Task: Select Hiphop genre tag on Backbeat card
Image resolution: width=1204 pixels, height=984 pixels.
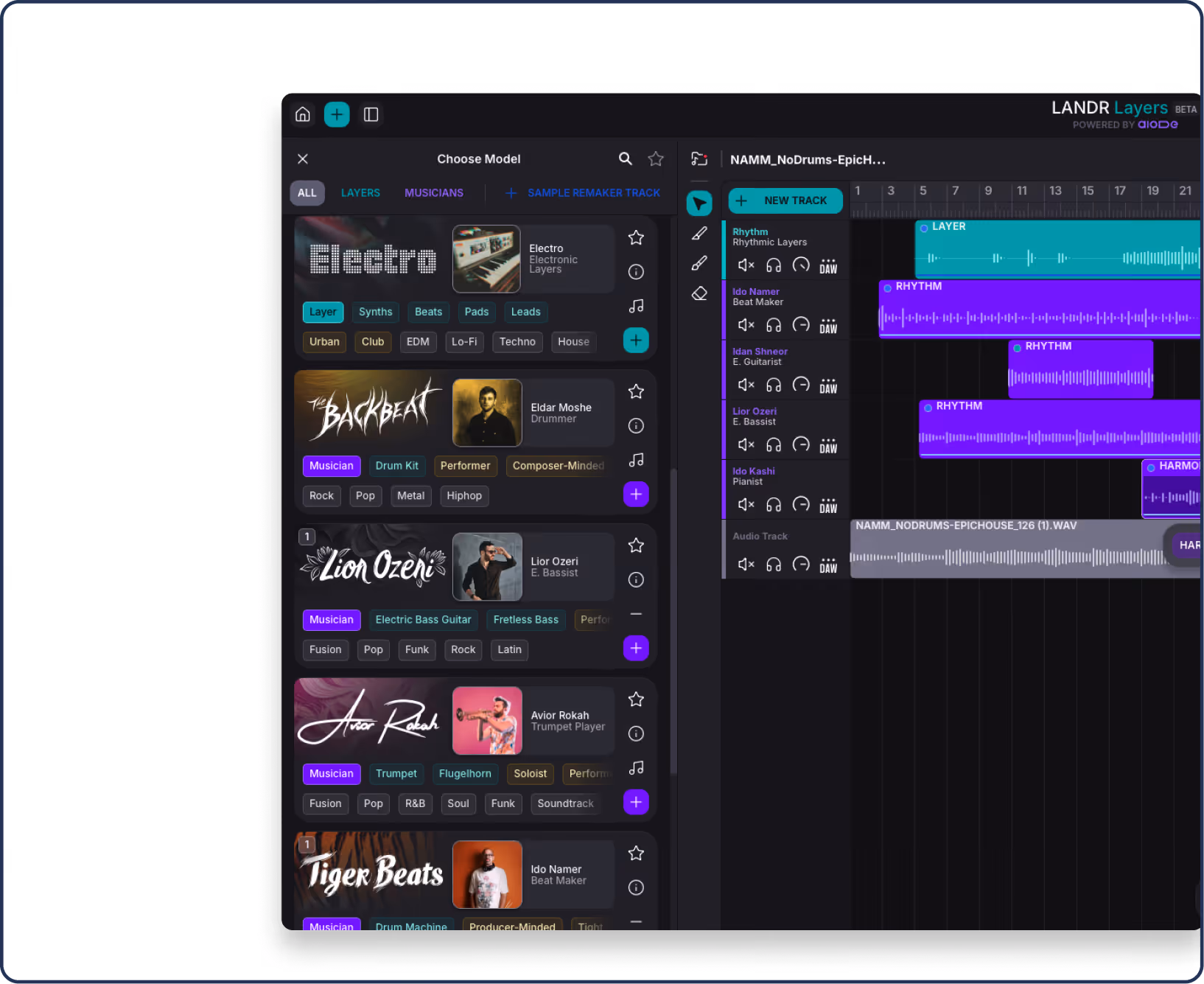Action: point(464,496)
